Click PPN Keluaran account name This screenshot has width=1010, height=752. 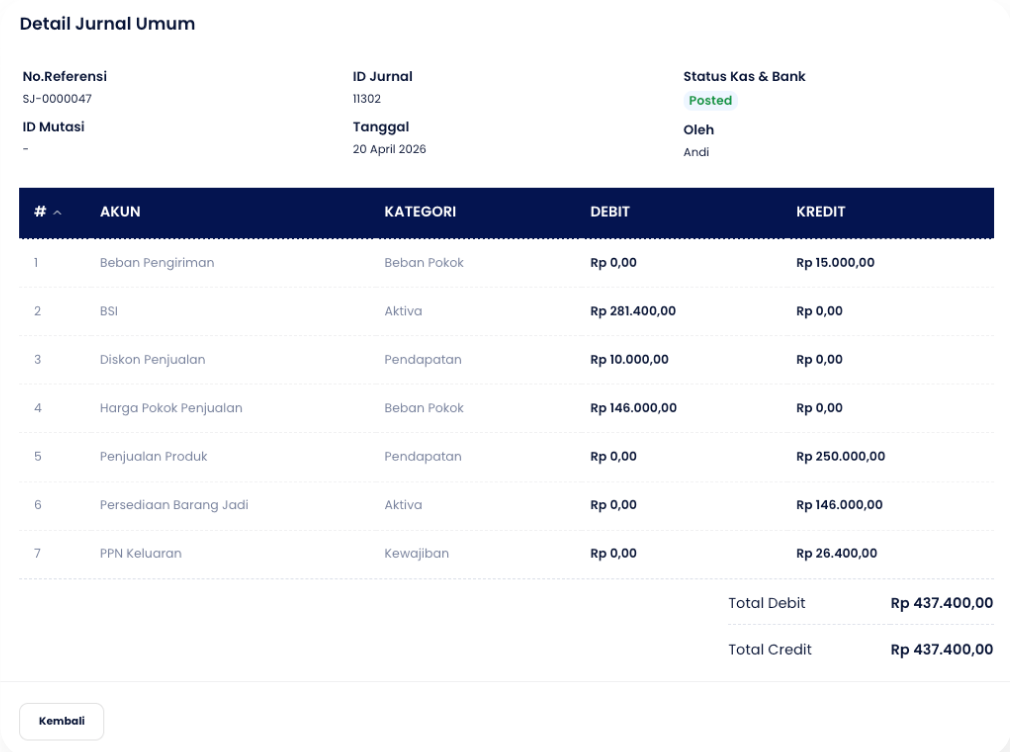[141, 554]
